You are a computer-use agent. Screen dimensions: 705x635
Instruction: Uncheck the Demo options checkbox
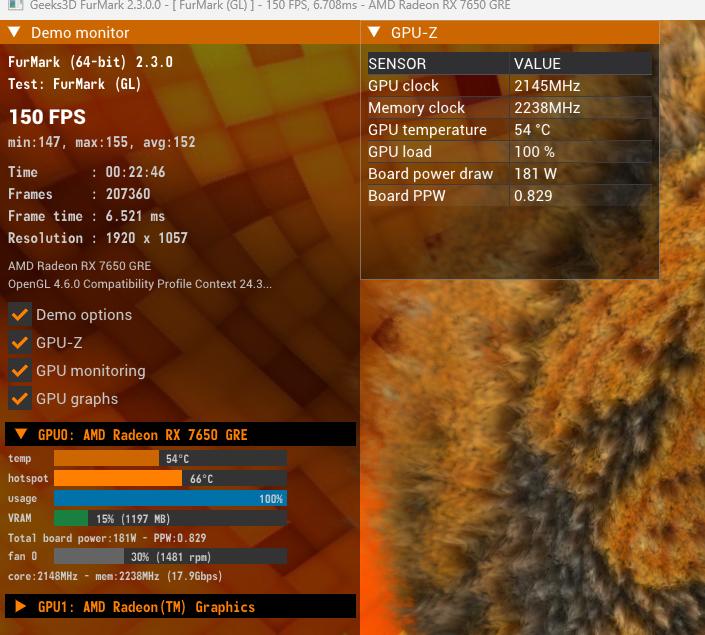point(20,314)
